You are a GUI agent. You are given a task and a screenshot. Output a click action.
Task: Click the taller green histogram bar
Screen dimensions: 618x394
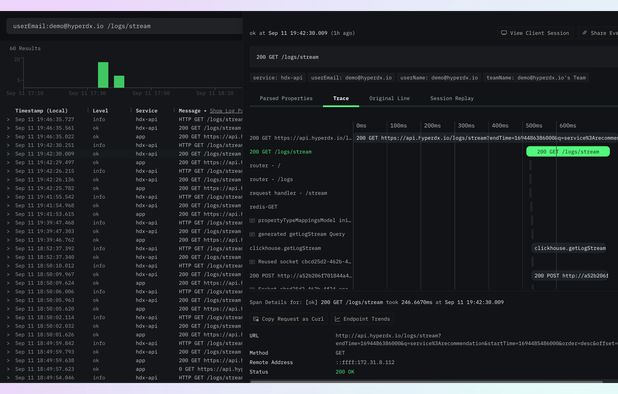pyautogui.click(x=103, y=75)
